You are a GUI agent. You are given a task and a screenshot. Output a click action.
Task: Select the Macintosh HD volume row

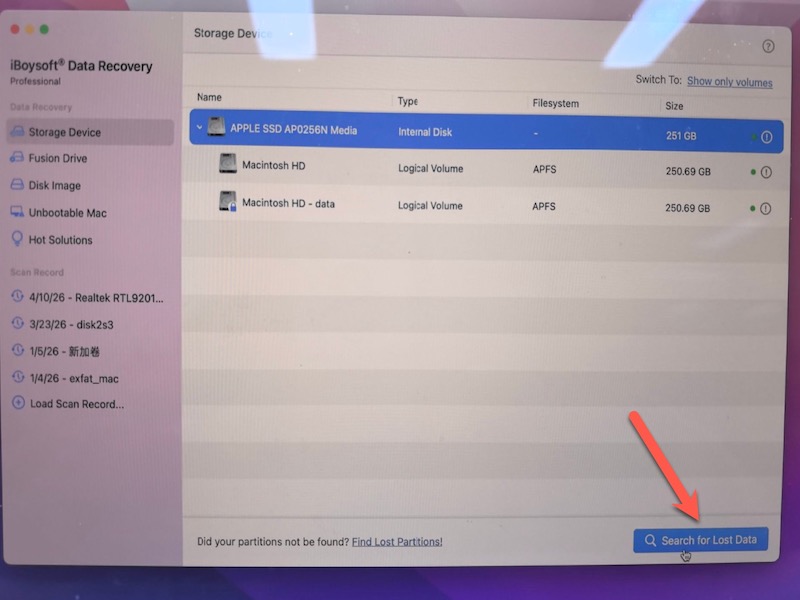[484, 168]
